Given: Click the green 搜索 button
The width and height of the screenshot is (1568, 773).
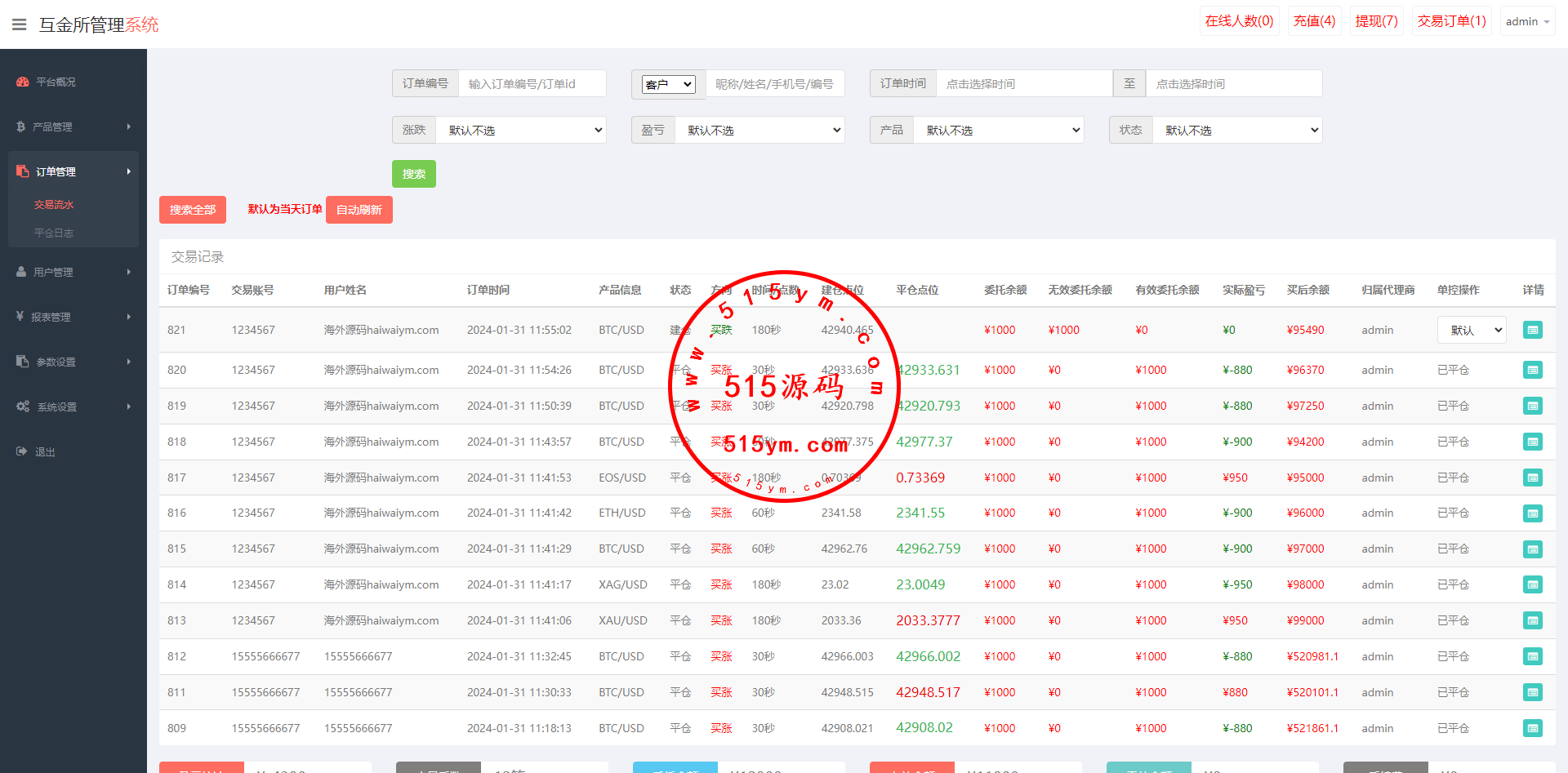Looking at the screenshot, I should tap(413, 174).
